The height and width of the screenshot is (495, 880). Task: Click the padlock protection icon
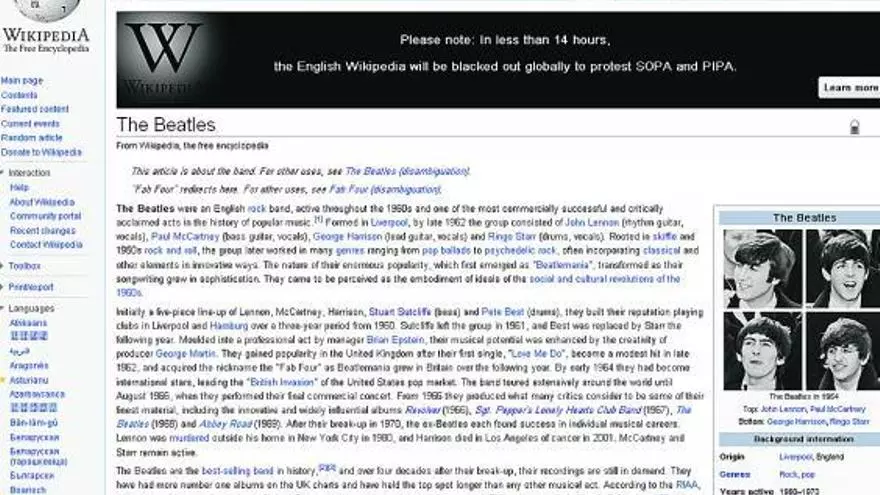tap(854, 127)
